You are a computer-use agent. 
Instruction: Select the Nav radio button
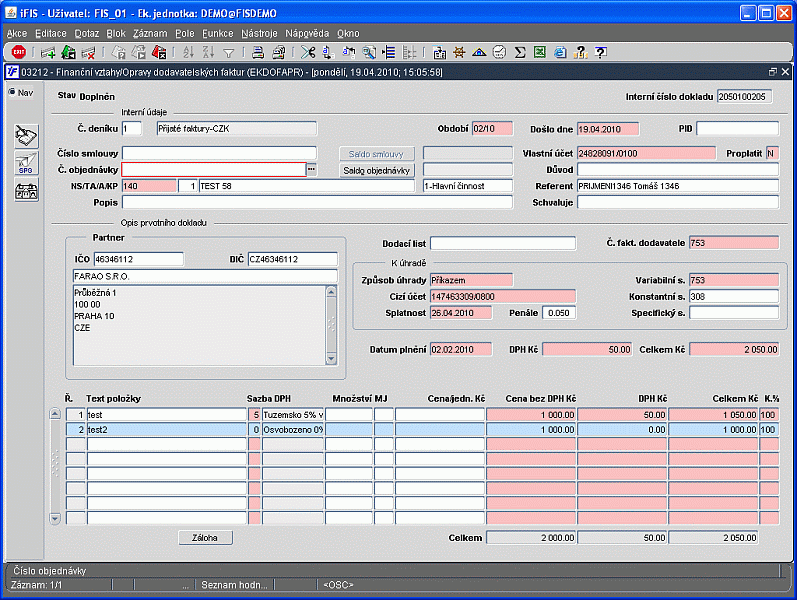click(x=12, y=93)
